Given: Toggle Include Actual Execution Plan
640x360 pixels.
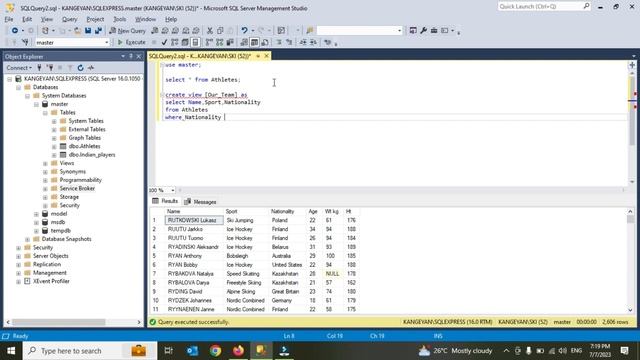Looking at the screenshot, I should [209, 42].
